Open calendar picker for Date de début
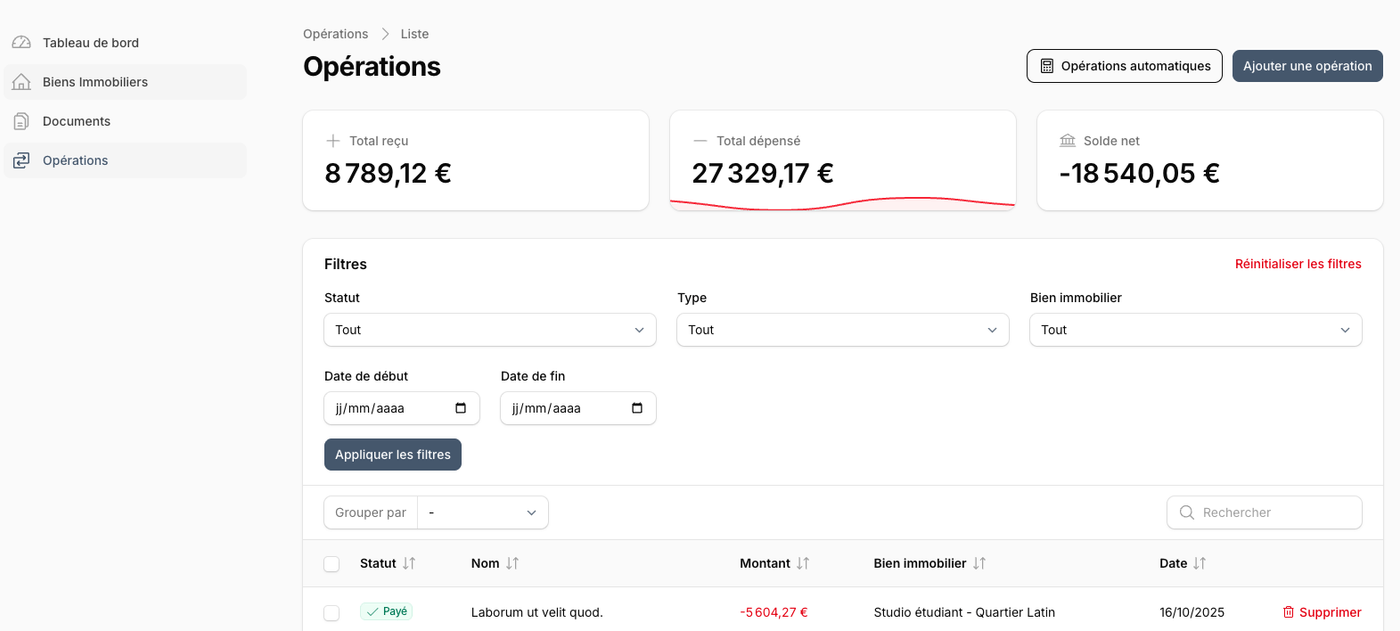1400x631 pixels. click(460, 408)
